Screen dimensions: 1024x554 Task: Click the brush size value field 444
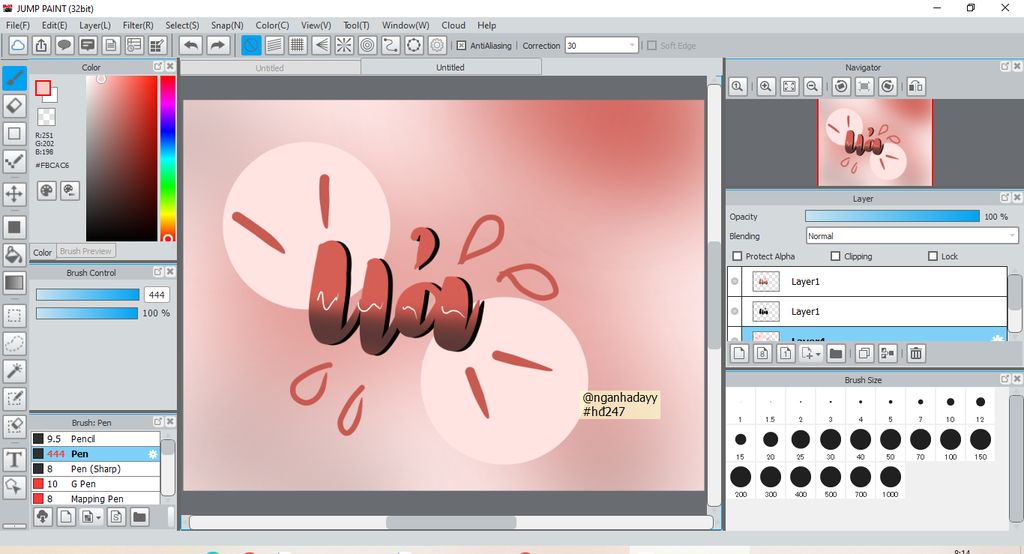[157, 295]
